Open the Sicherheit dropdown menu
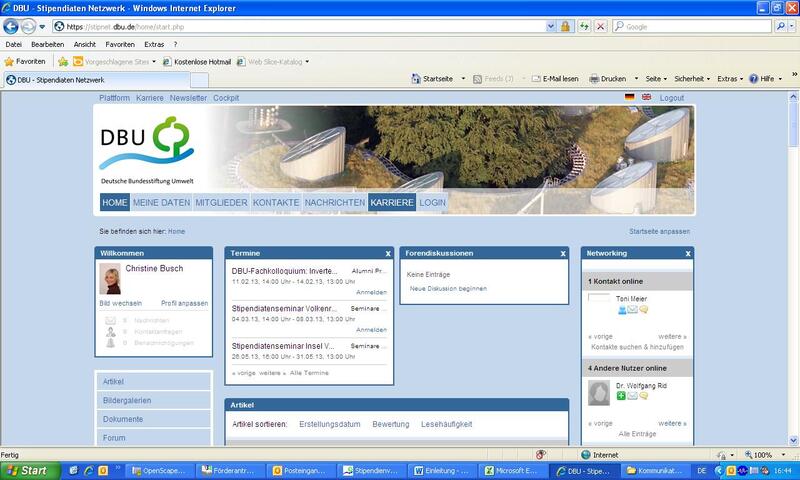Image resolution: width=800 pixels, height=480 pixels. (691, 79)
